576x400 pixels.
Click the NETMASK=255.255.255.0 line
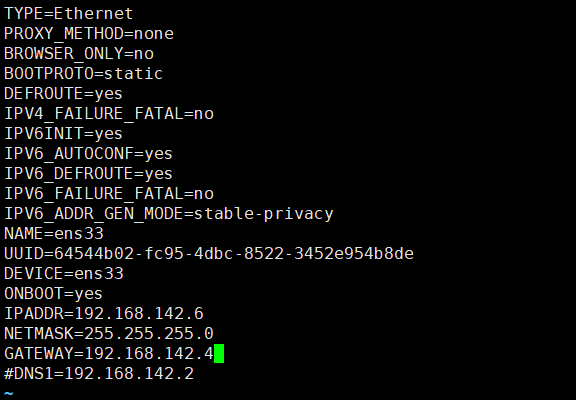[109, 334]
